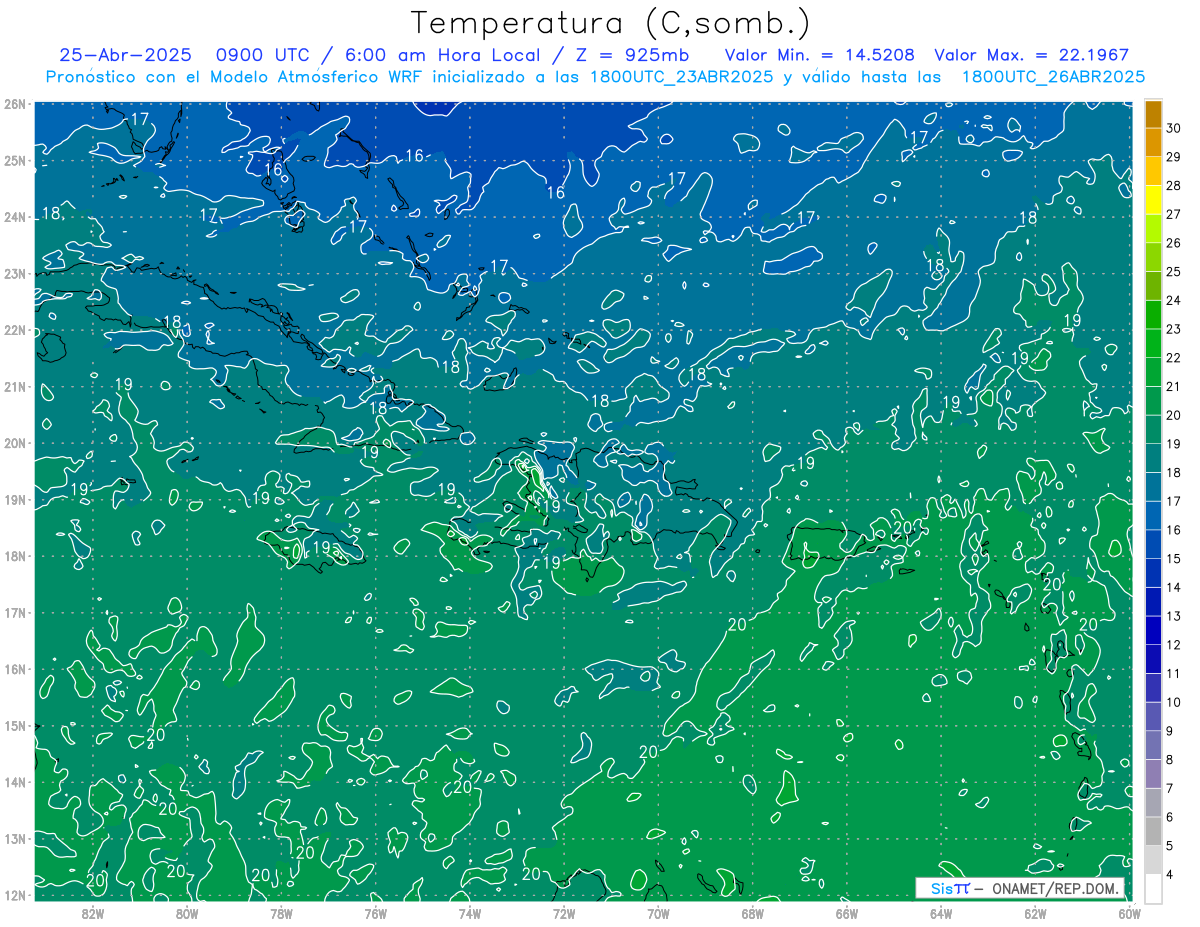
Task: Click the color scale label 22
Action: [x=1173, y=358]
